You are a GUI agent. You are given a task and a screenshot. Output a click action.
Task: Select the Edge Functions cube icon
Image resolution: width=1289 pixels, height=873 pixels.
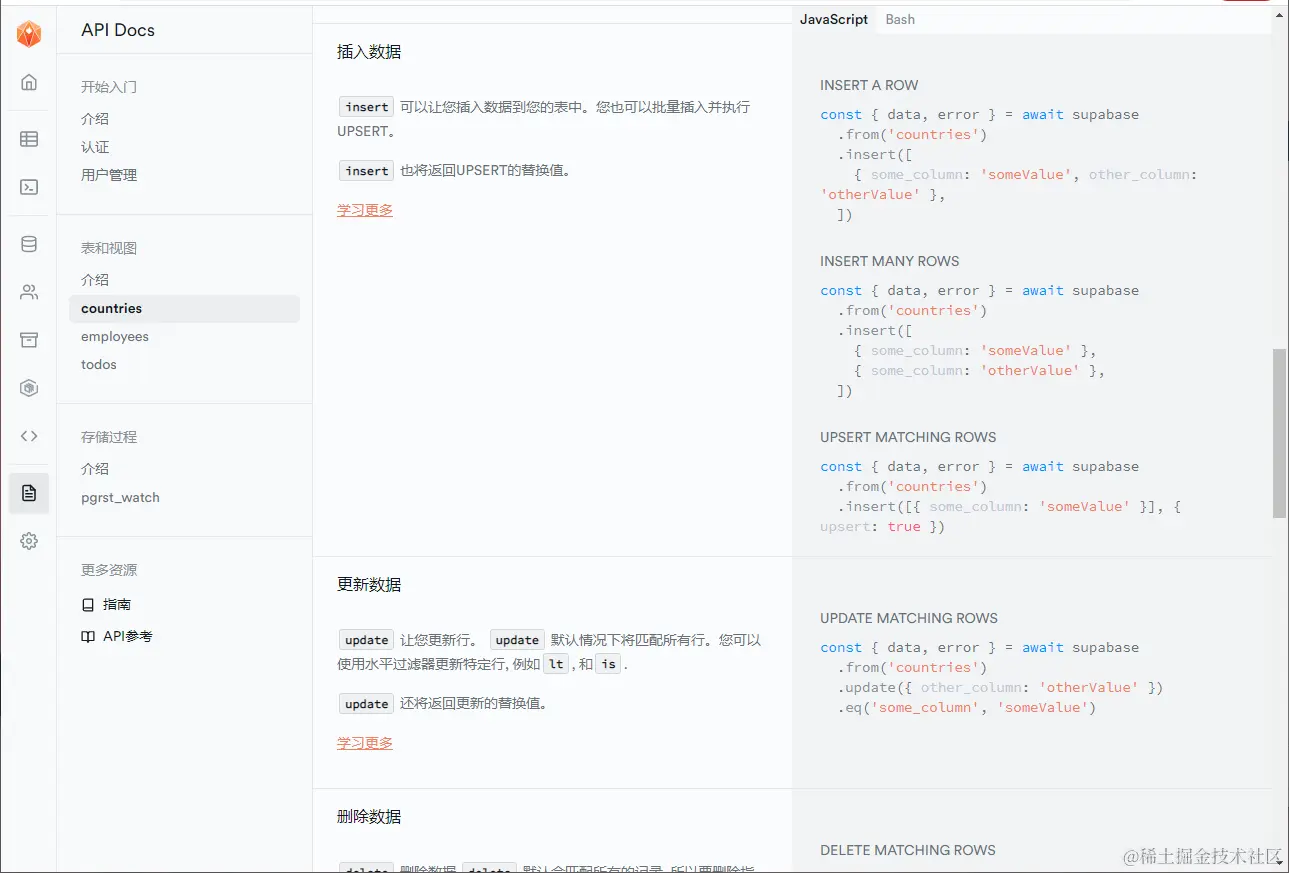(29, 387)
